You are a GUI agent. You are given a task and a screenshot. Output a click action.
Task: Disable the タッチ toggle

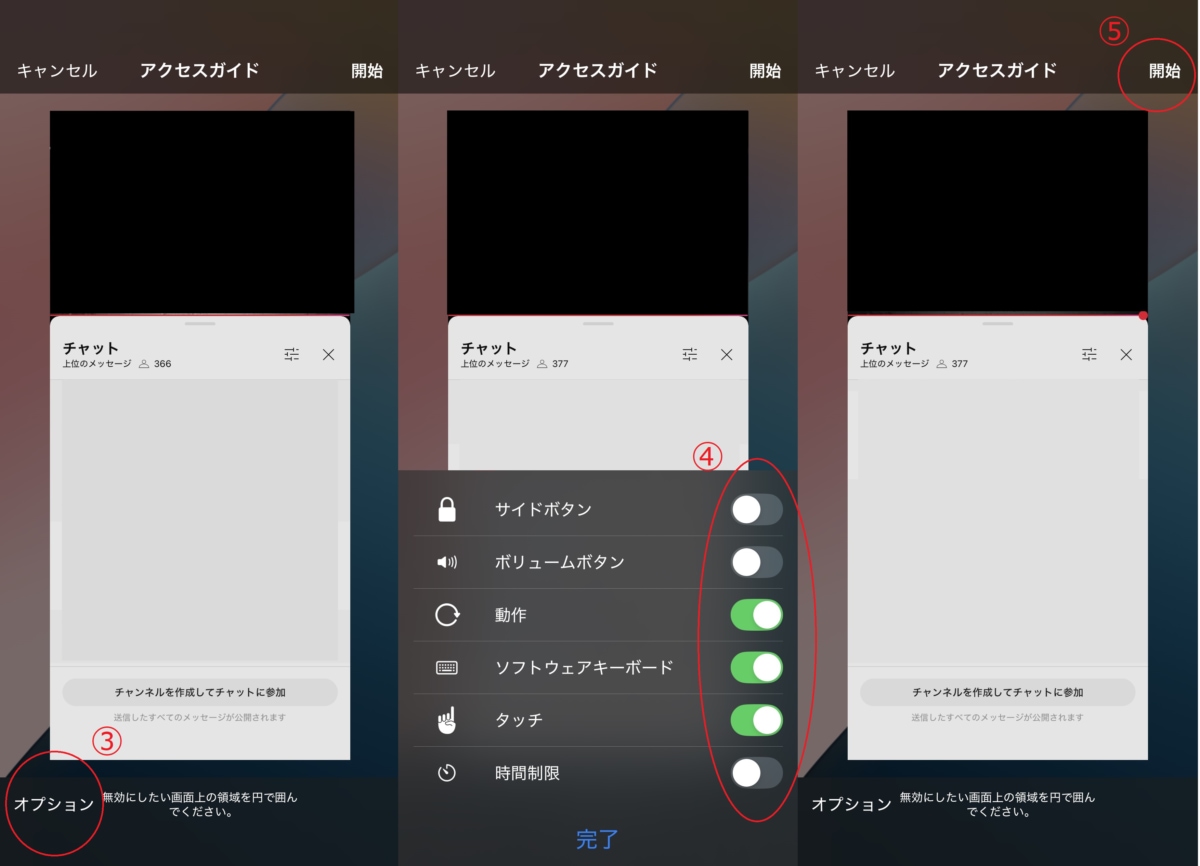757,720
